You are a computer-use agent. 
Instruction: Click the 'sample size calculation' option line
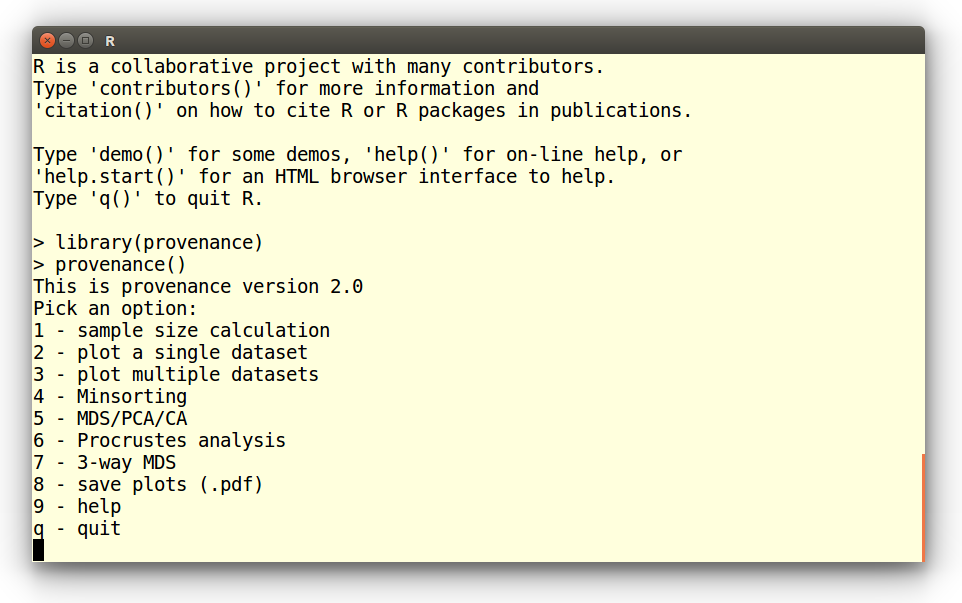[181, 330]
